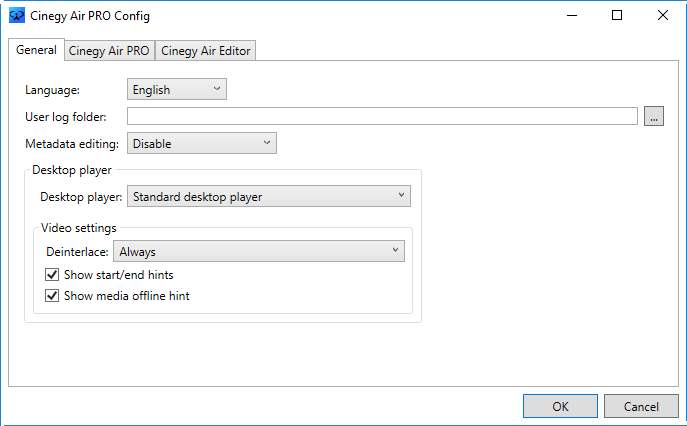
Task: Browse for user log folder with ellipsis button
Action: pos(654,116)
